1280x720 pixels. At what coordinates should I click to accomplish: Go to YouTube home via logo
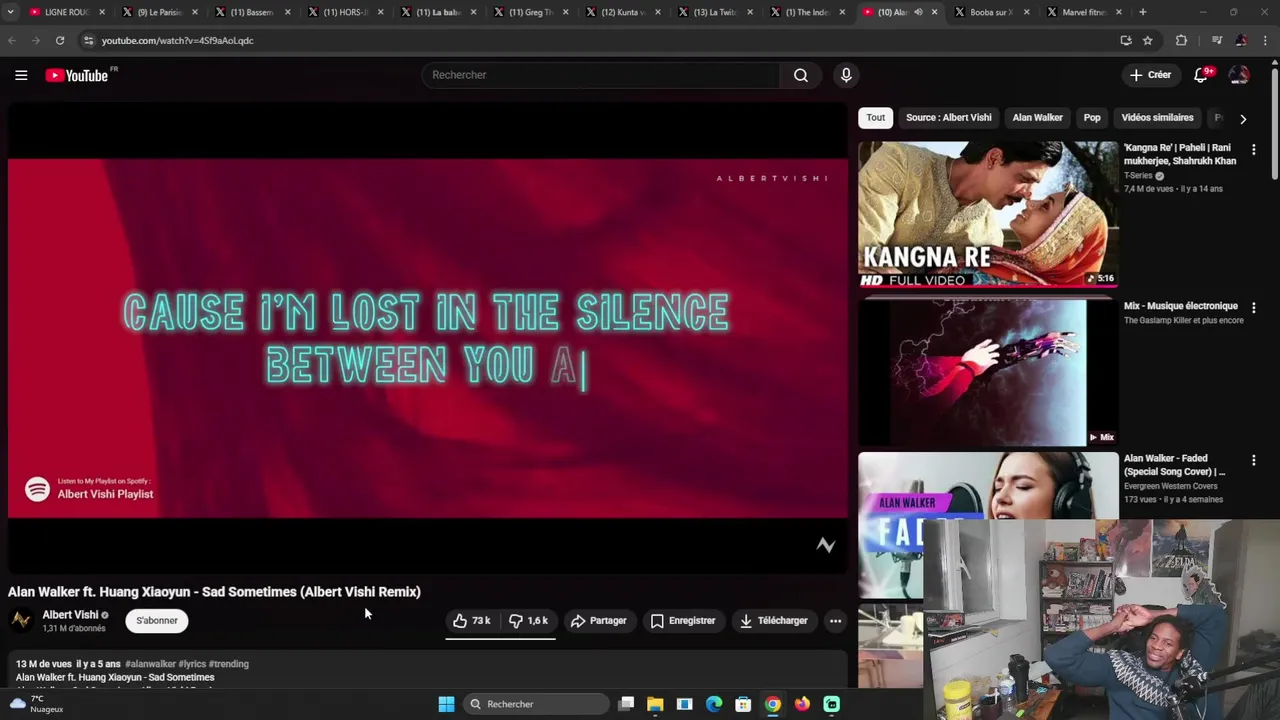[79, 75]
